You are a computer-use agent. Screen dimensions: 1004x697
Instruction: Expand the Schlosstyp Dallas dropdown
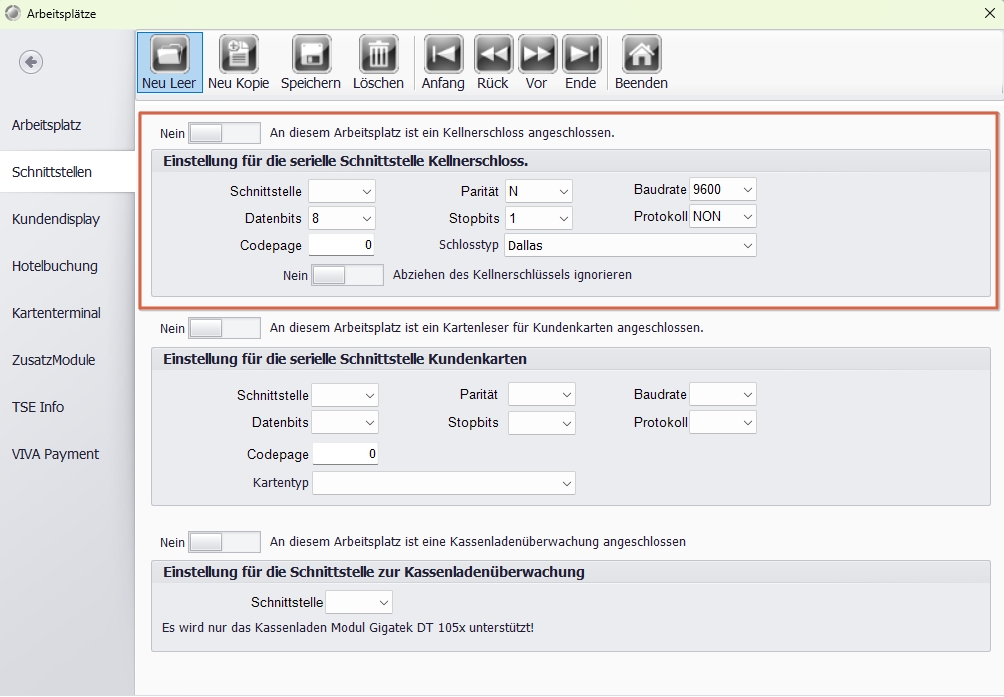(630, 245)
